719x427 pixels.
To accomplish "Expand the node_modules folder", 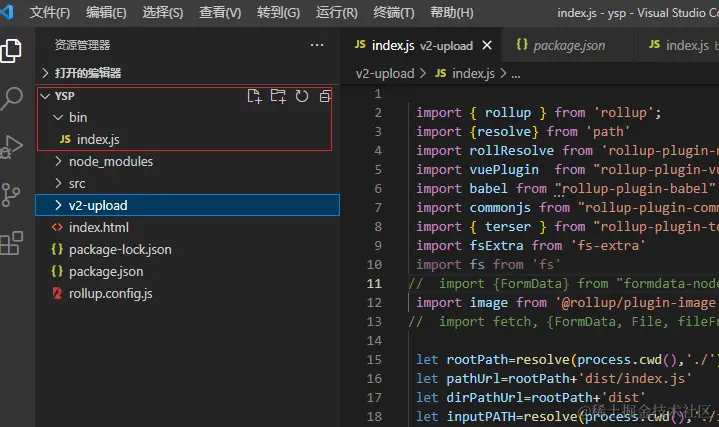I will 110,161.
